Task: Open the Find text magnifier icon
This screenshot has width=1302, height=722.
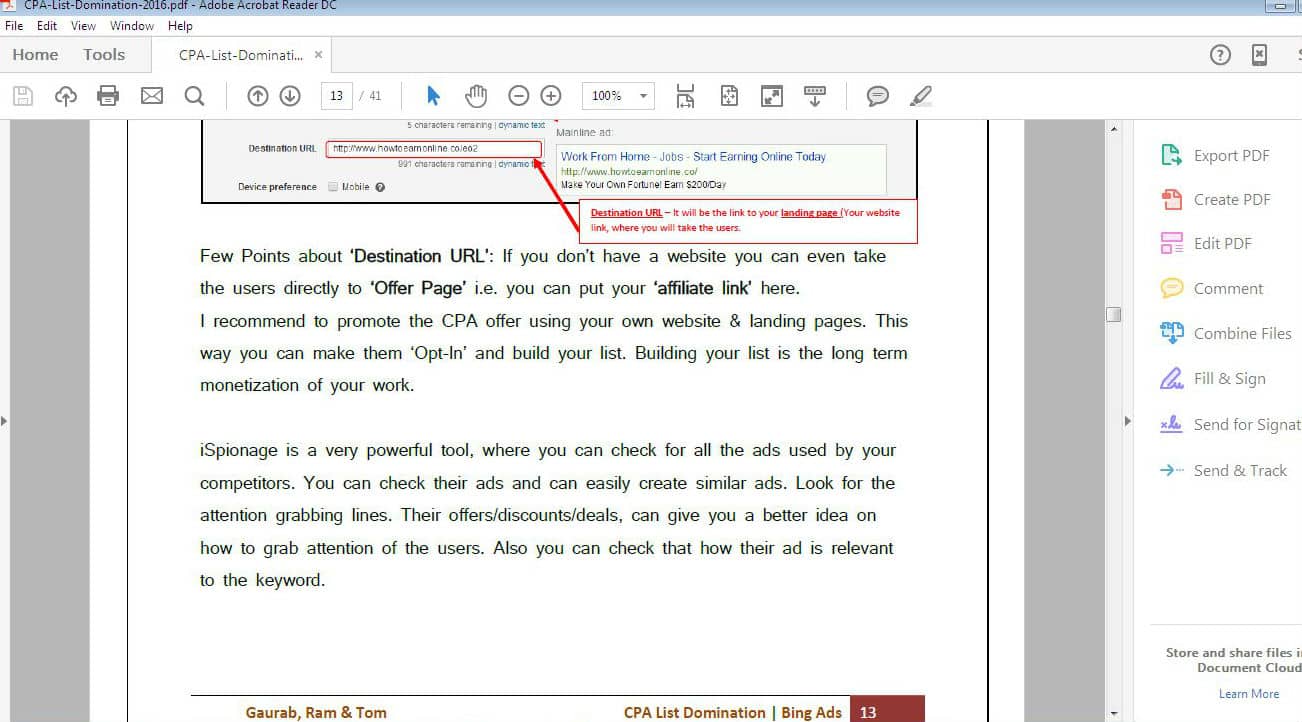Action: click(195, 96)
